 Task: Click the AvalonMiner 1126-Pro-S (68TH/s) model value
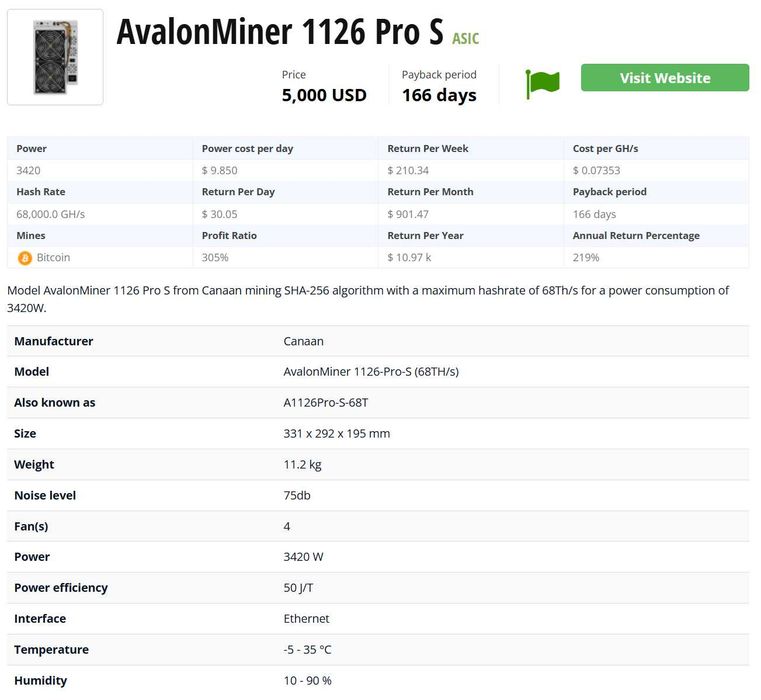(x=371, y=372)
